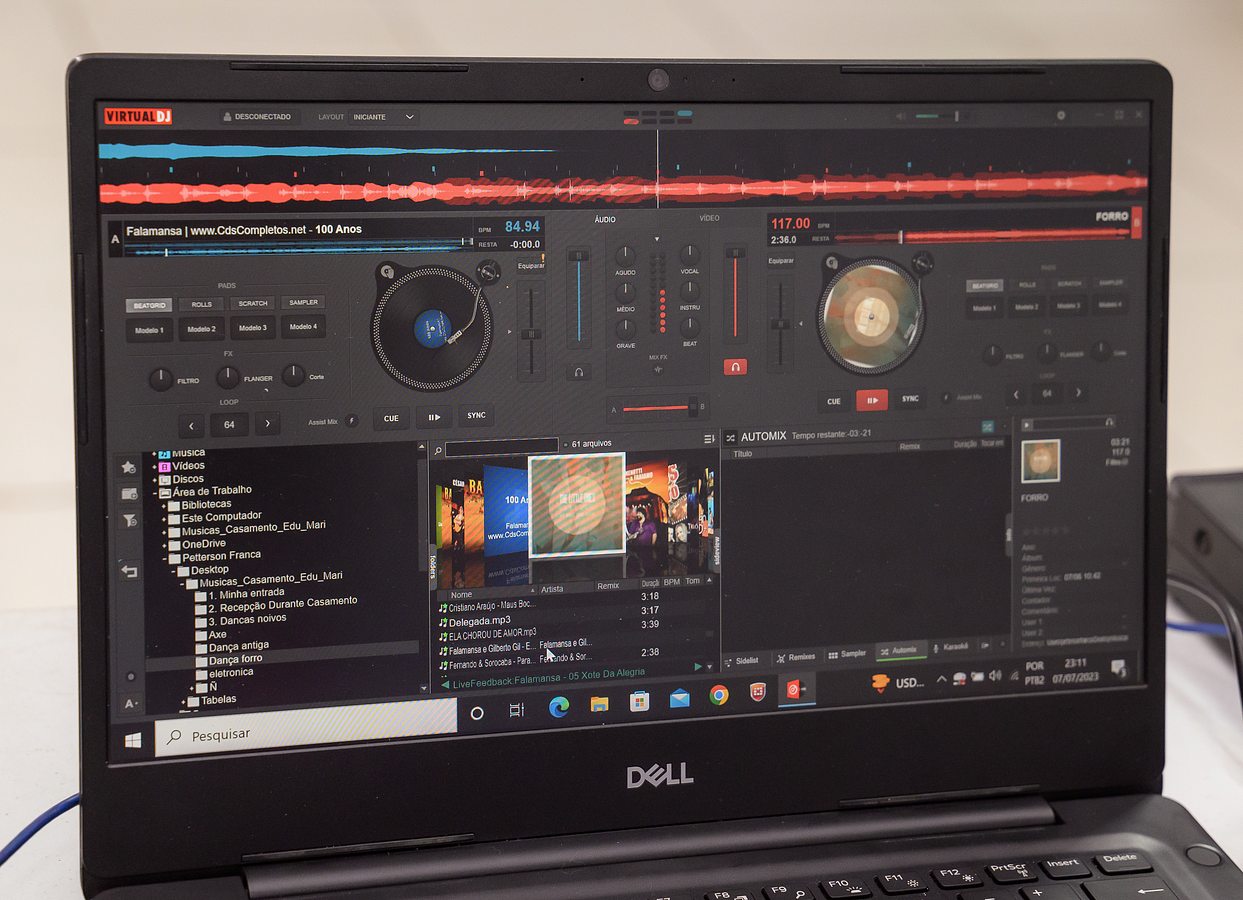Click the centered album cover thumbnail
The height and width of the screenshot is (900, 1243).
click(x=577, y=505)
